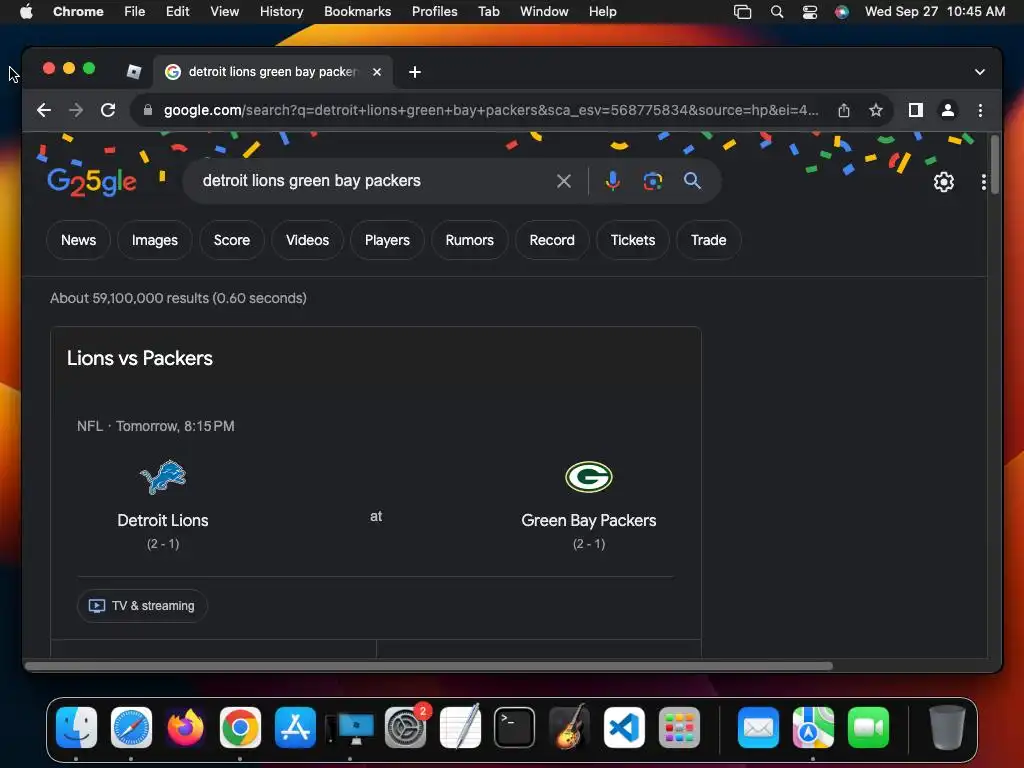Open the Profiles menu
This screenshot has width=1024, height=768.
pyautogui.click(x=434, y=12)
